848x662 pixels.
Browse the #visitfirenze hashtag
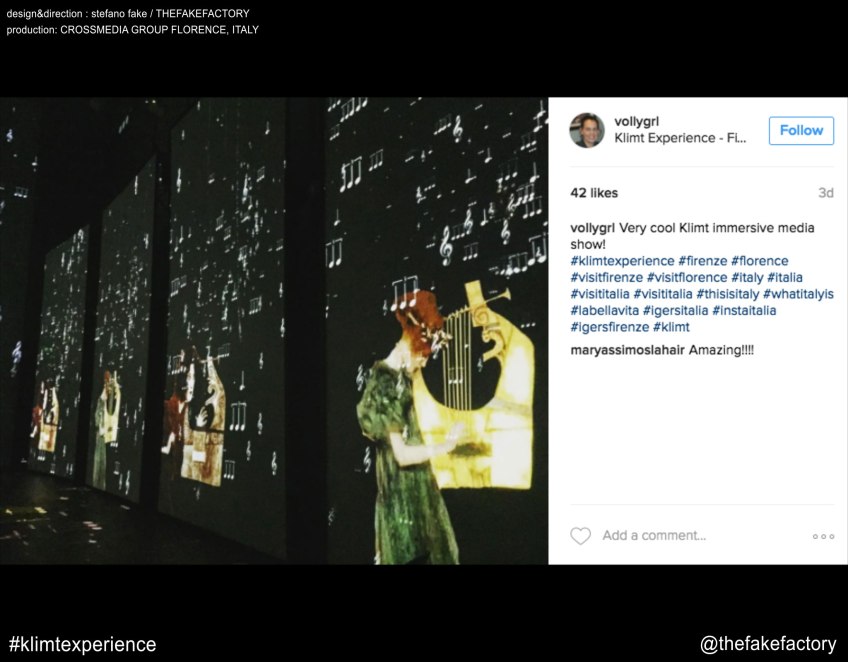pyautogui.click(x=606, y=278)
